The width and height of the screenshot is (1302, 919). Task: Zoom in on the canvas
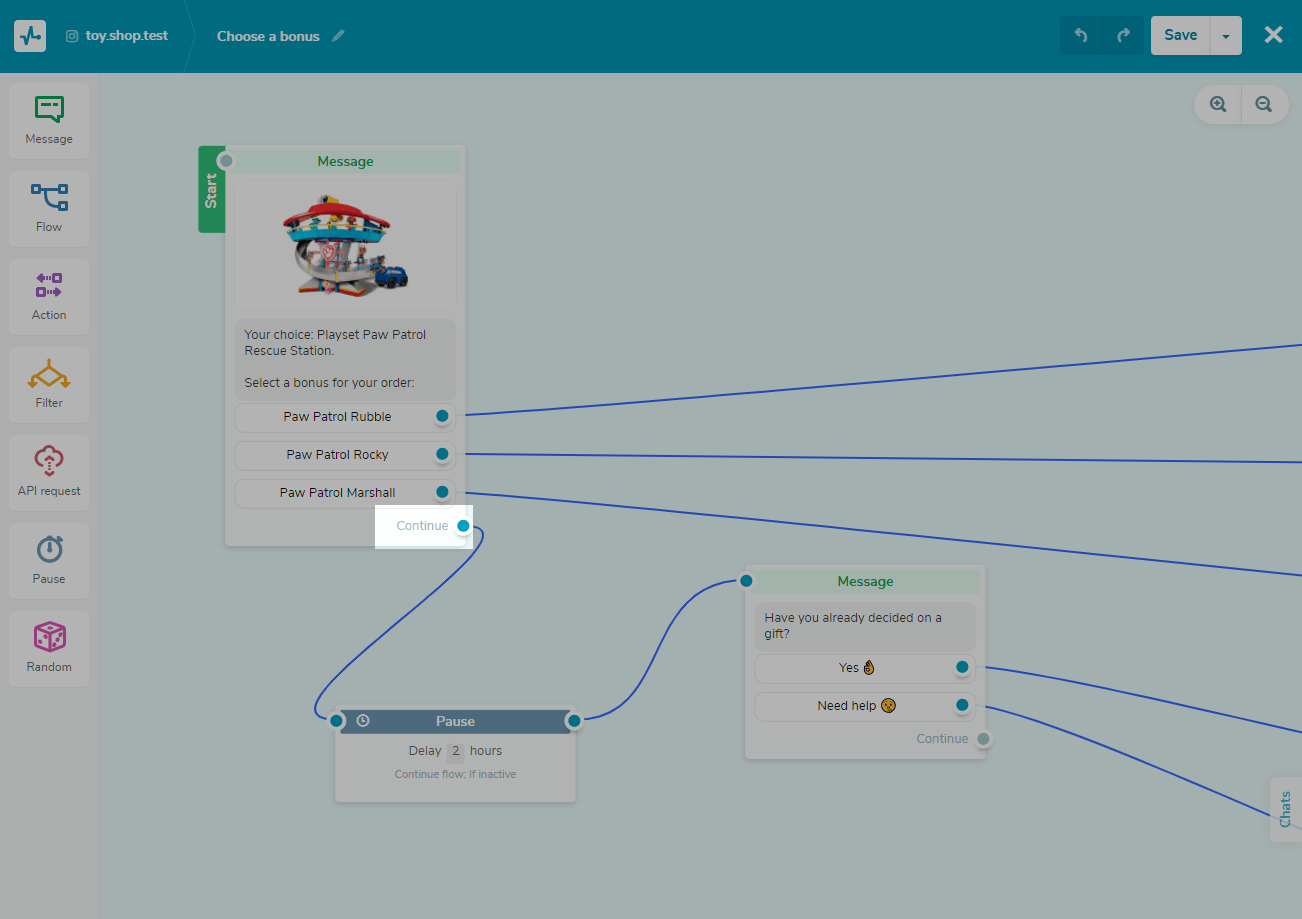1218,104
